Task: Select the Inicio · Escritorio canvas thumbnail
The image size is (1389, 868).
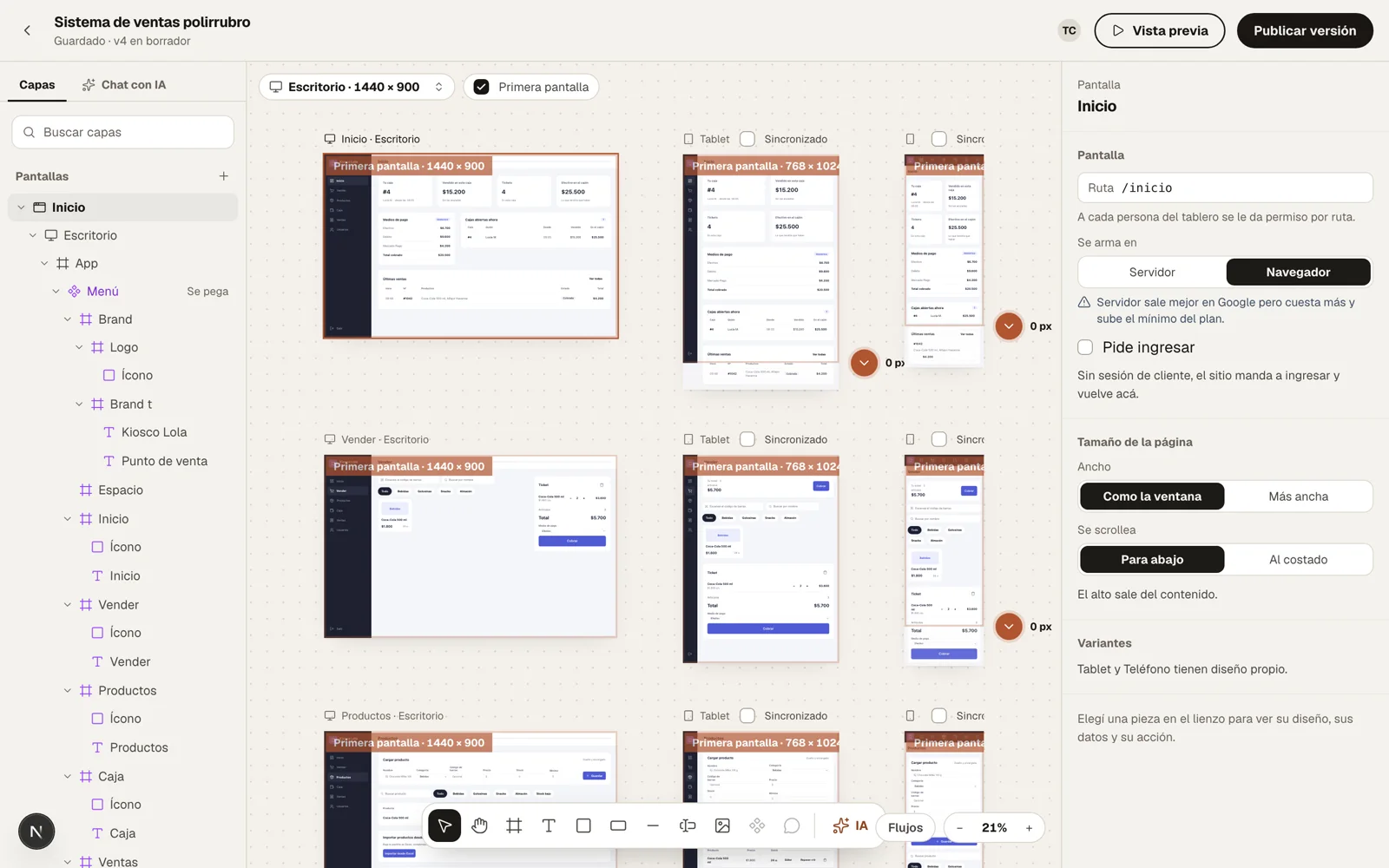Action: tap(471, 246)
